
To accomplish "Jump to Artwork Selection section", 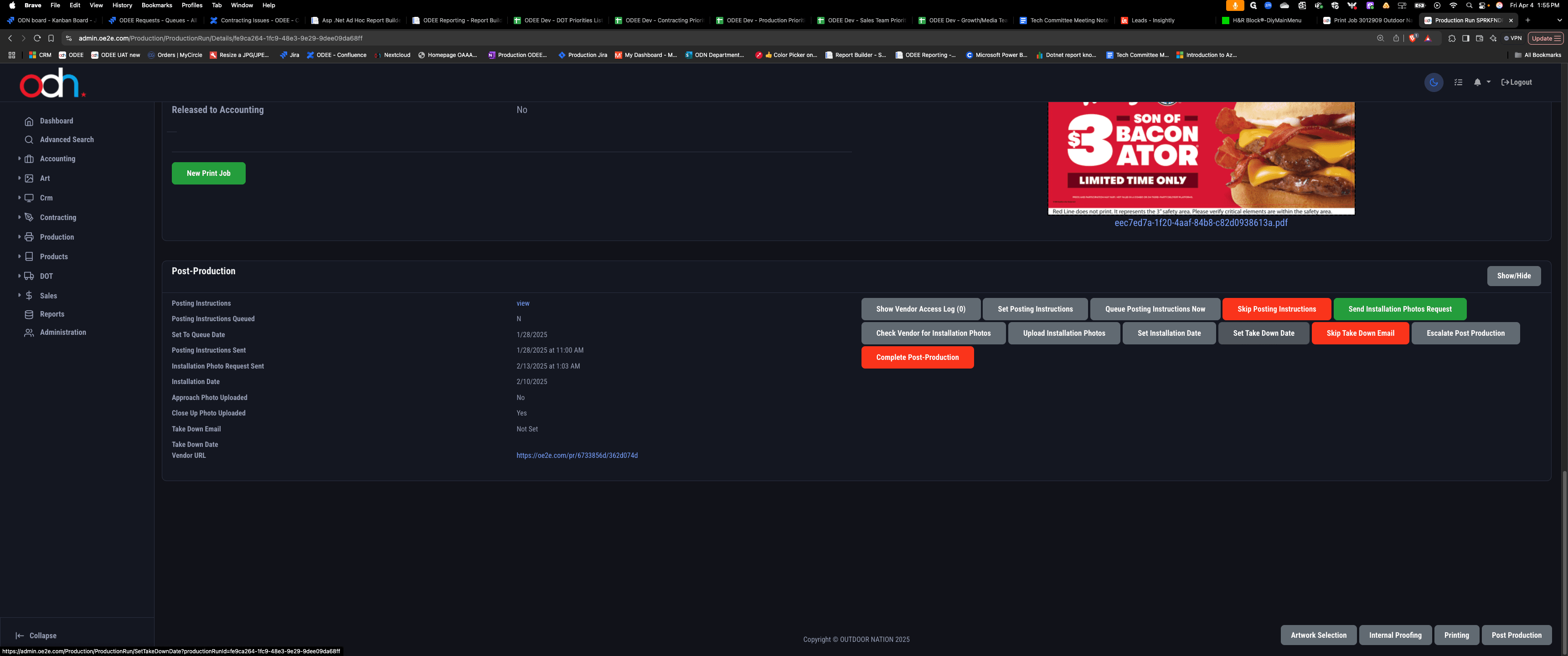I will coord(1318,635).
